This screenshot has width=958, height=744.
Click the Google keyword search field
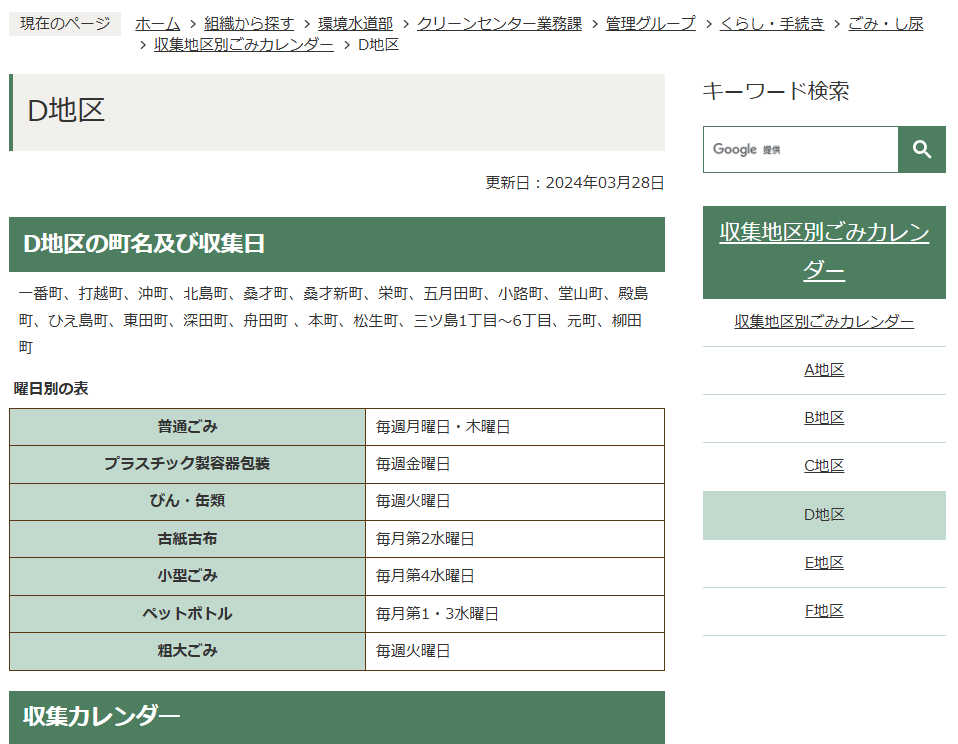coord(800,150)
